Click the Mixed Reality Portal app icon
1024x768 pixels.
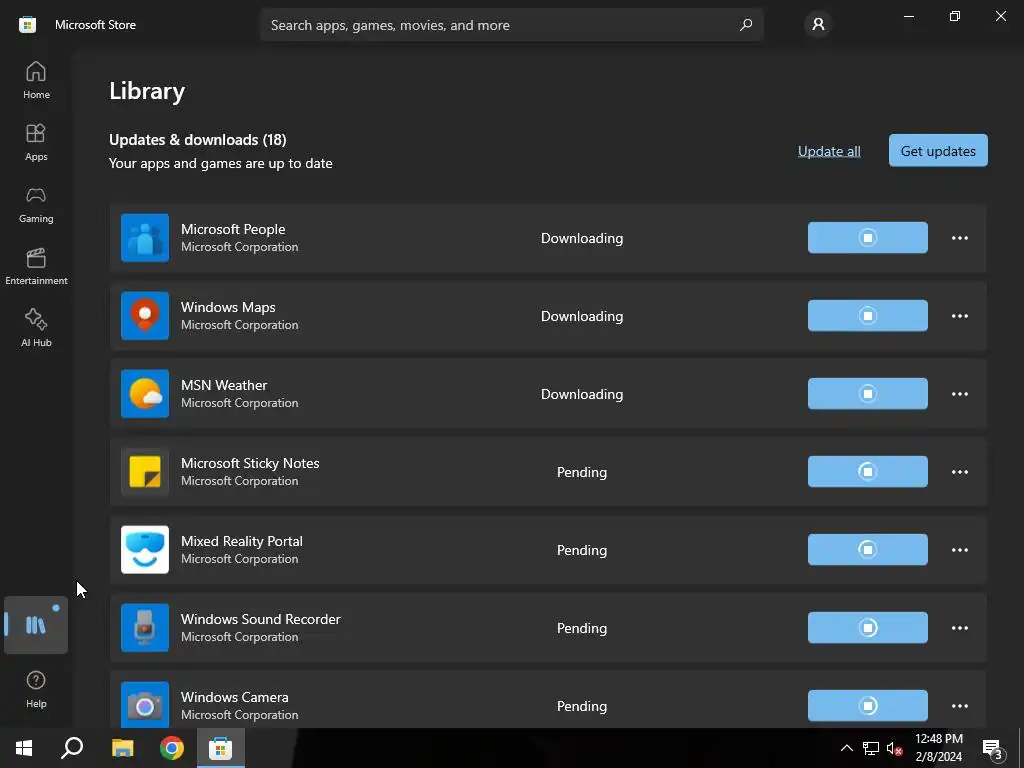145,550
